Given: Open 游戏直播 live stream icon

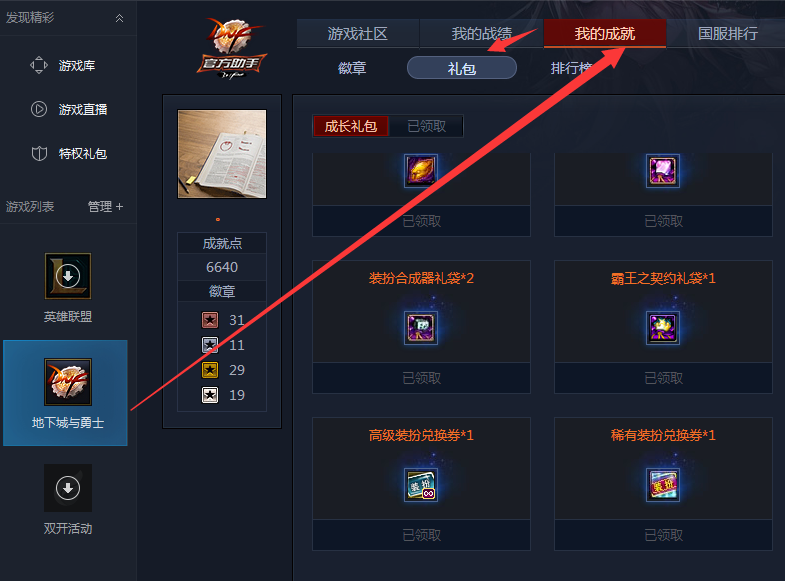Looking at the screenshot, I should pyautogui.click(x=39, y=109).
